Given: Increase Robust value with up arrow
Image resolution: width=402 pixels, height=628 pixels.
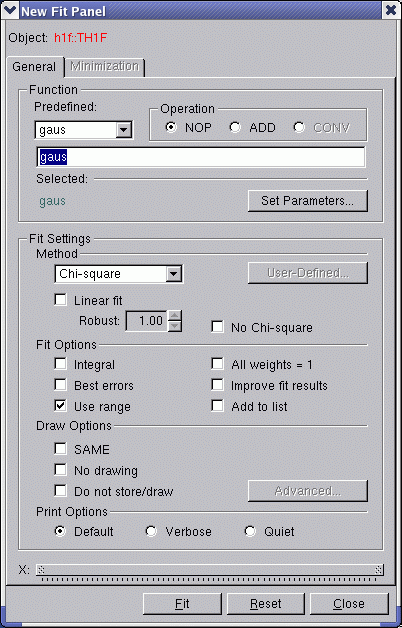Looking at the screenshot, I should pyautogui.click(x=175, y=316).
